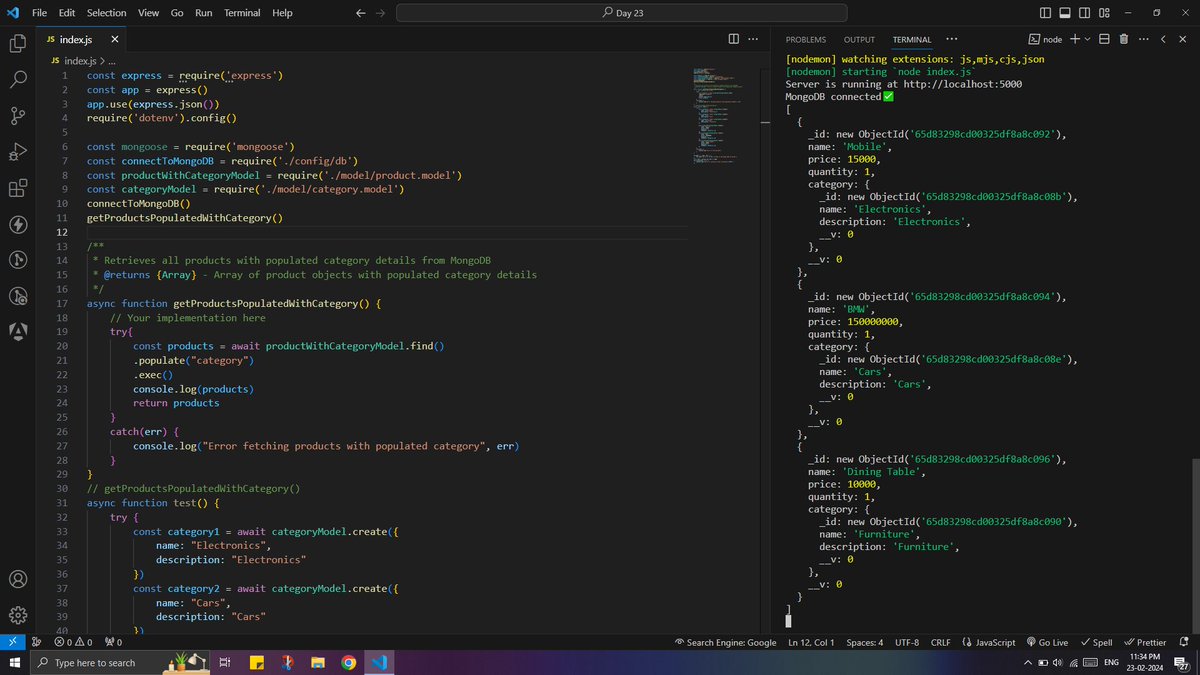1200x675 pixels.
Task: Open the Source Control view
Action: [x=17, y=116]
